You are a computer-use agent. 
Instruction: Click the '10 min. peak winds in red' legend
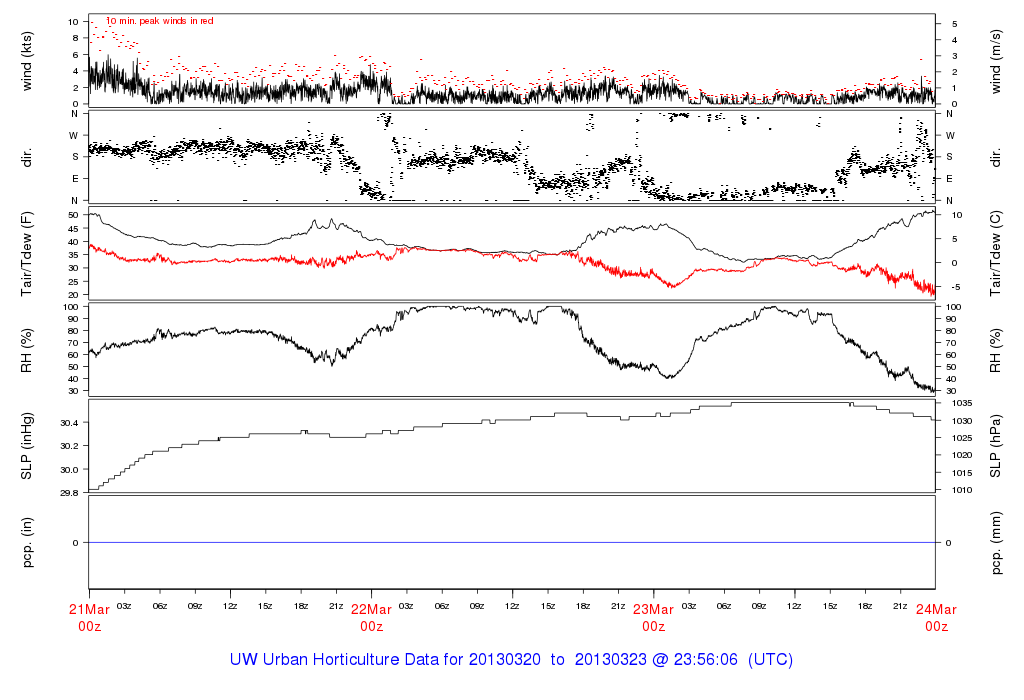[159, 21]
